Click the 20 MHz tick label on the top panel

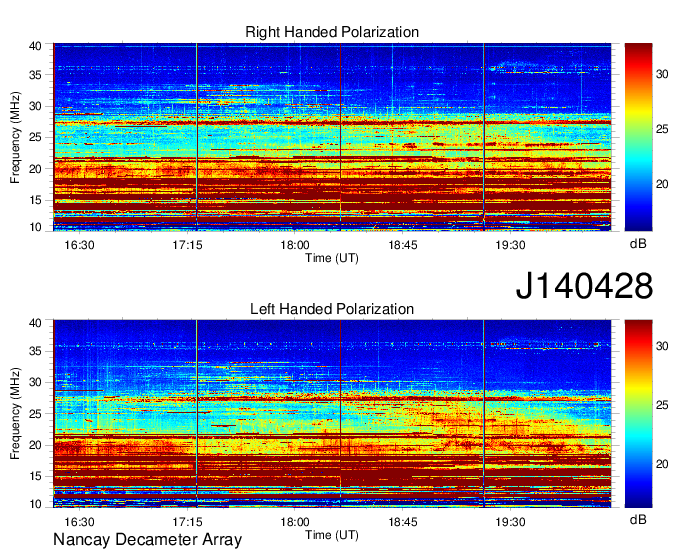click(x=35, y=169)
